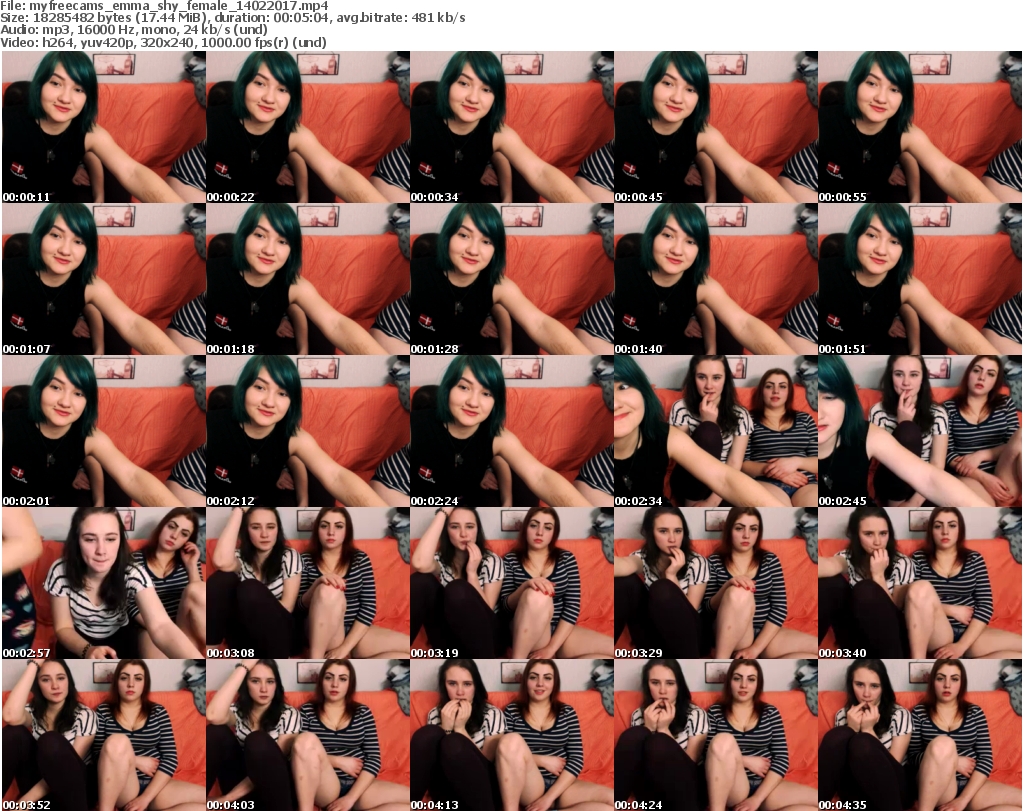Open the frame at 00:01:07
Viewport: 1024px width, 811px height.
(104, 279)
